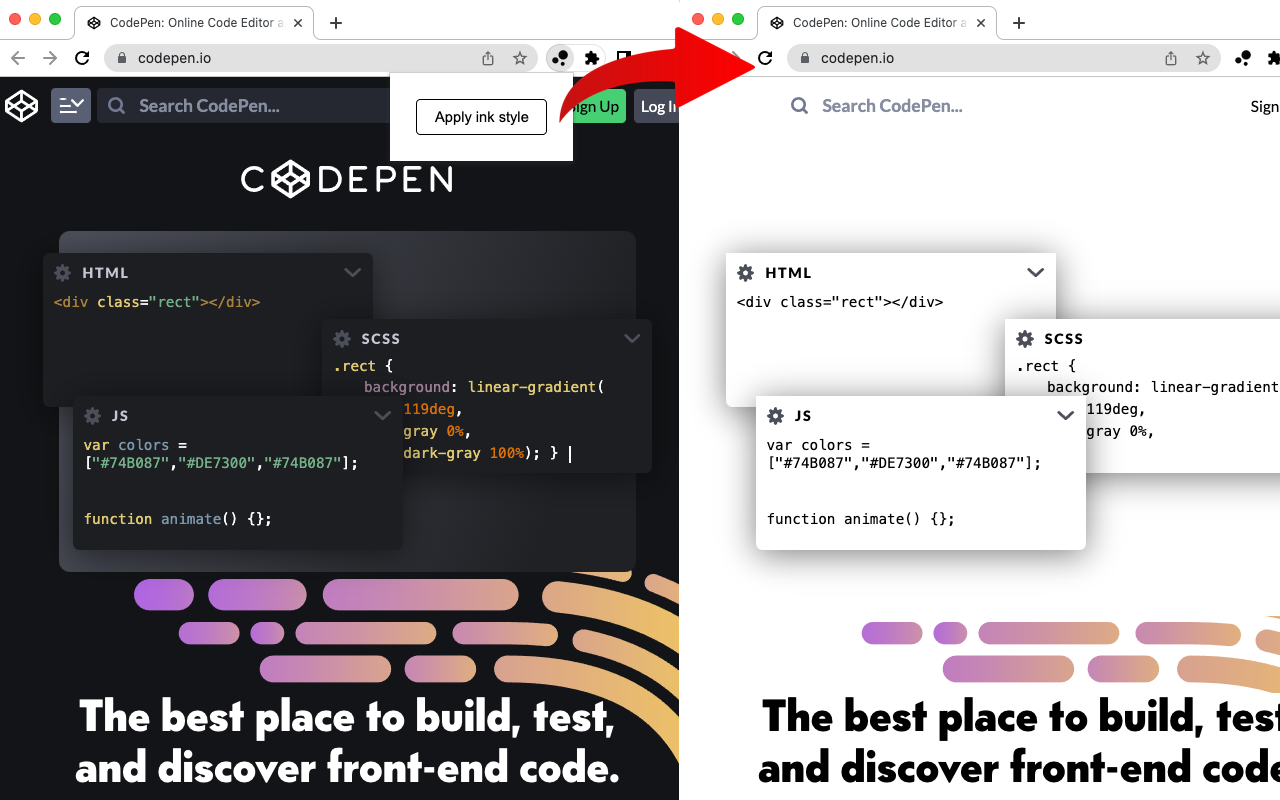The image size is (1280, 800).
Task: Click share icon in right browser address bar
Action: (1171, 58)
